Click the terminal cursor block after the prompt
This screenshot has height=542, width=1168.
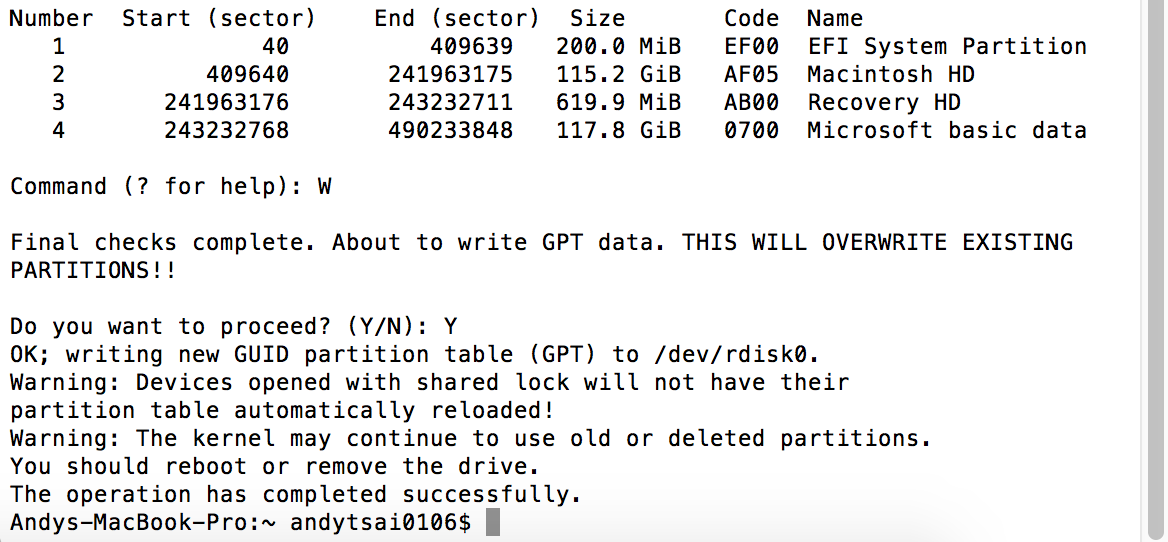[x=491, y=522]
